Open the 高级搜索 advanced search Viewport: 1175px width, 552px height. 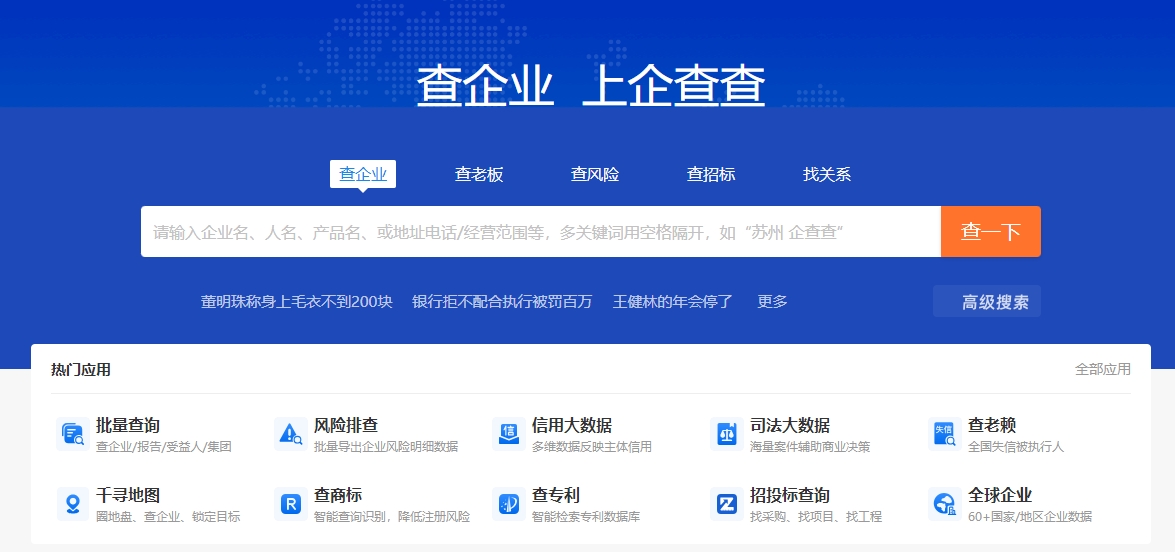pyautogui.click(x=987, y=302)
